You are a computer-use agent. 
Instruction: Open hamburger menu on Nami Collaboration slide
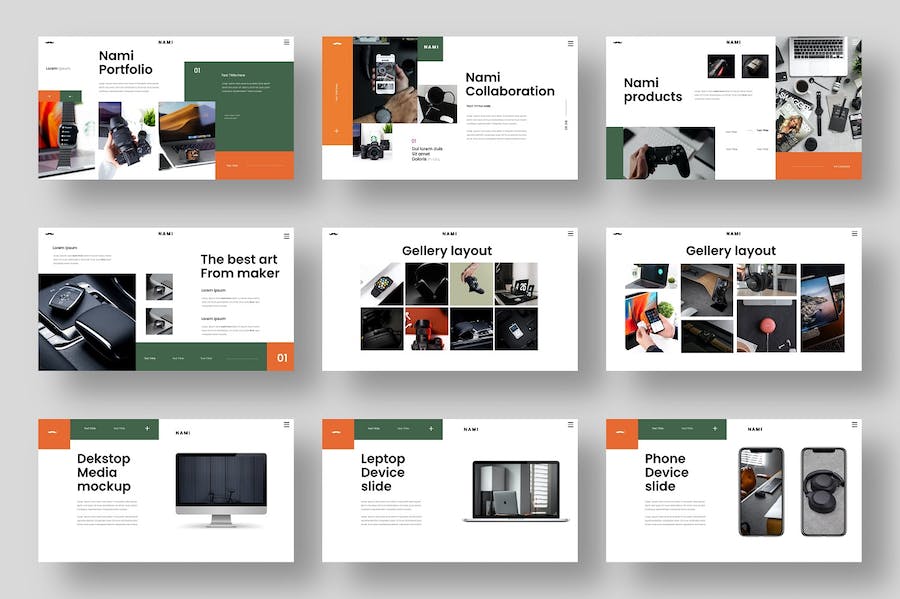coord(571,43)
